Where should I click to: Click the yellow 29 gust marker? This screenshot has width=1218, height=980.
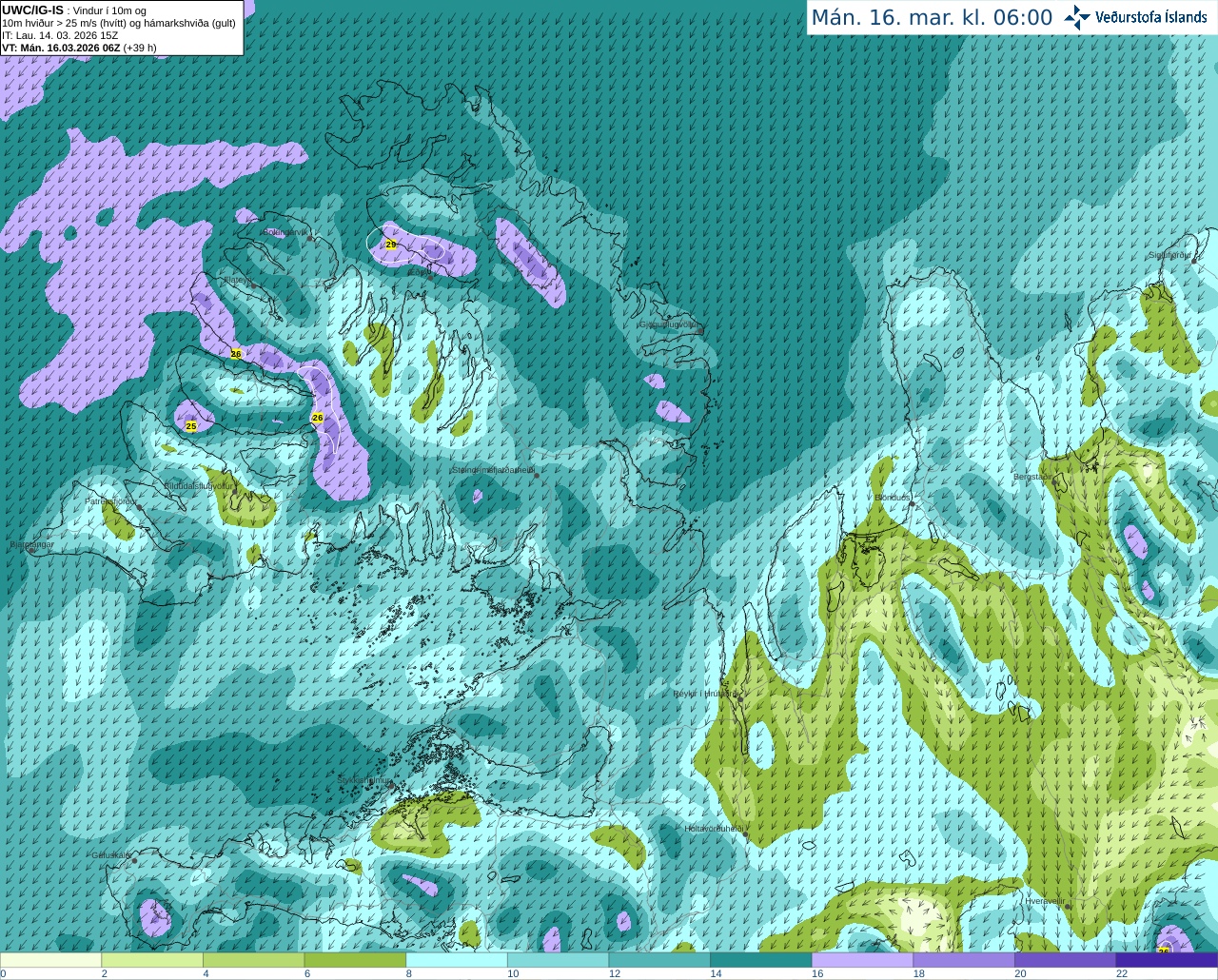pos(390,245)
